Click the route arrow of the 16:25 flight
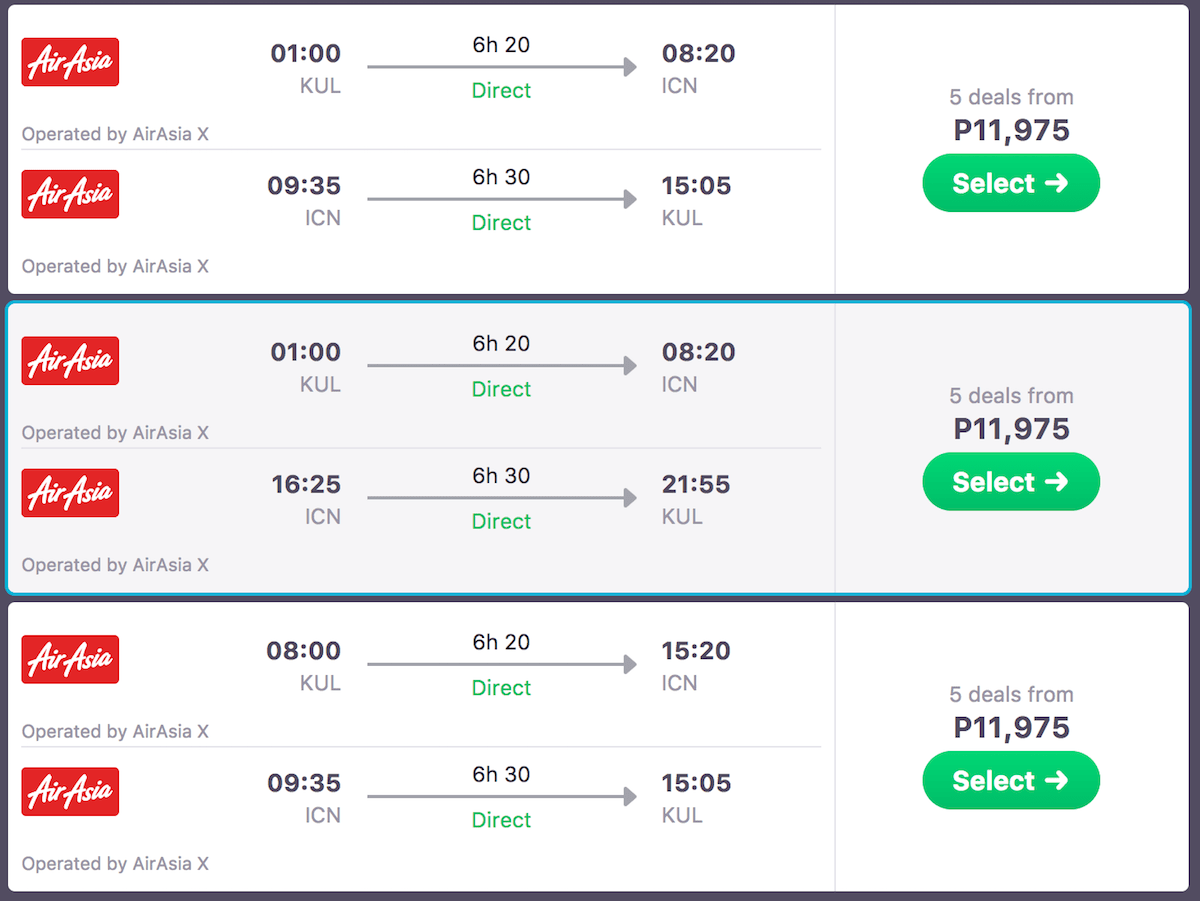The height and width of the screenshot is (901, 1200). click(x=501, y=498)
